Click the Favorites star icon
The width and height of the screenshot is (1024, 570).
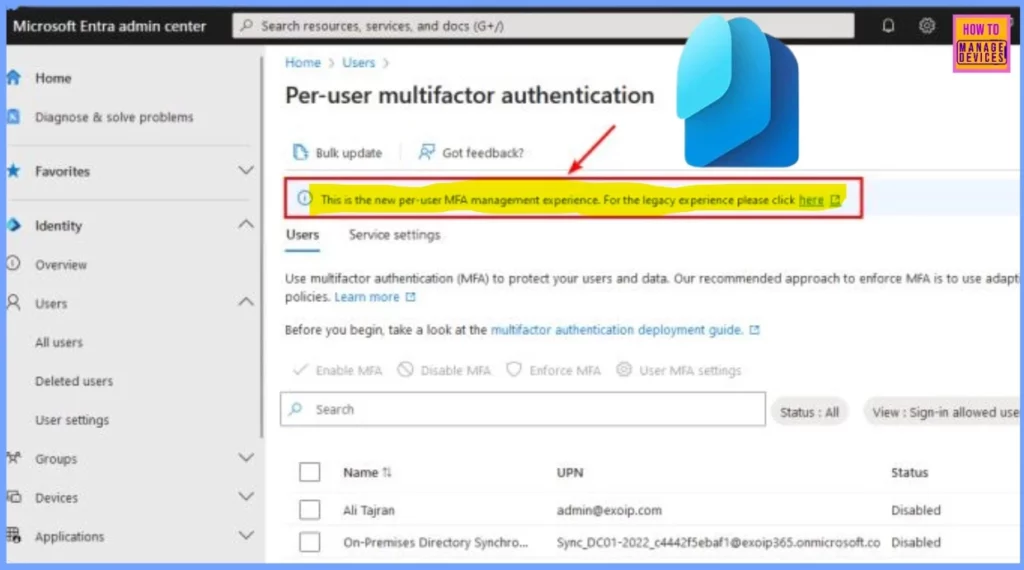click(14, 171)
